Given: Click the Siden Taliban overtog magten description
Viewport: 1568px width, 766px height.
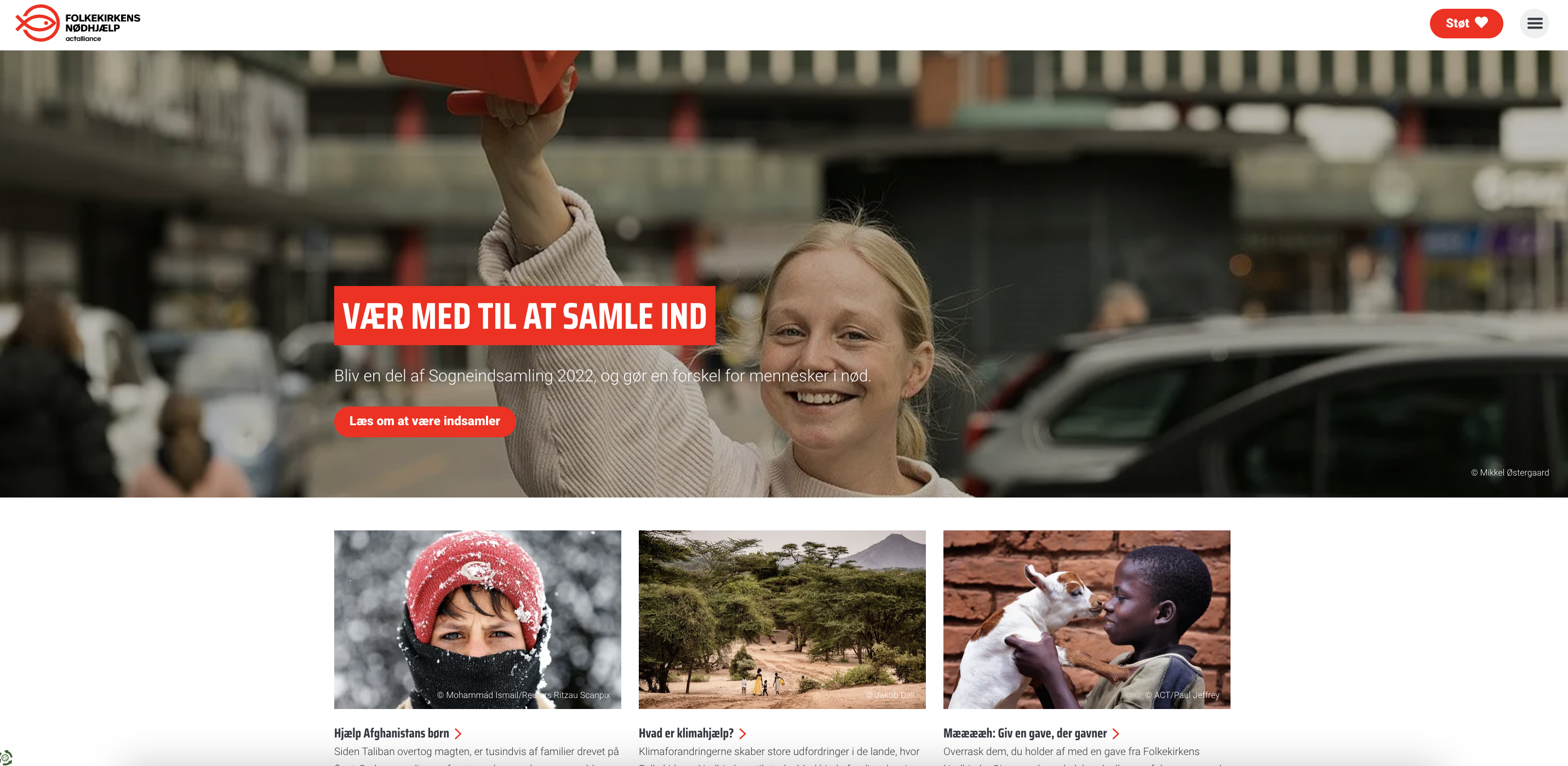Looking at the screenshot, I should 477,751.
